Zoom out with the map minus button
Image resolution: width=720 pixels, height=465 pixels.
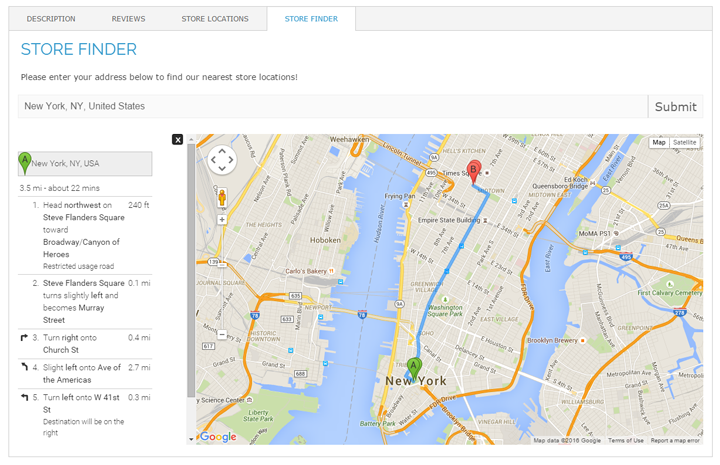pyautogui.click(x=221, y=334)
